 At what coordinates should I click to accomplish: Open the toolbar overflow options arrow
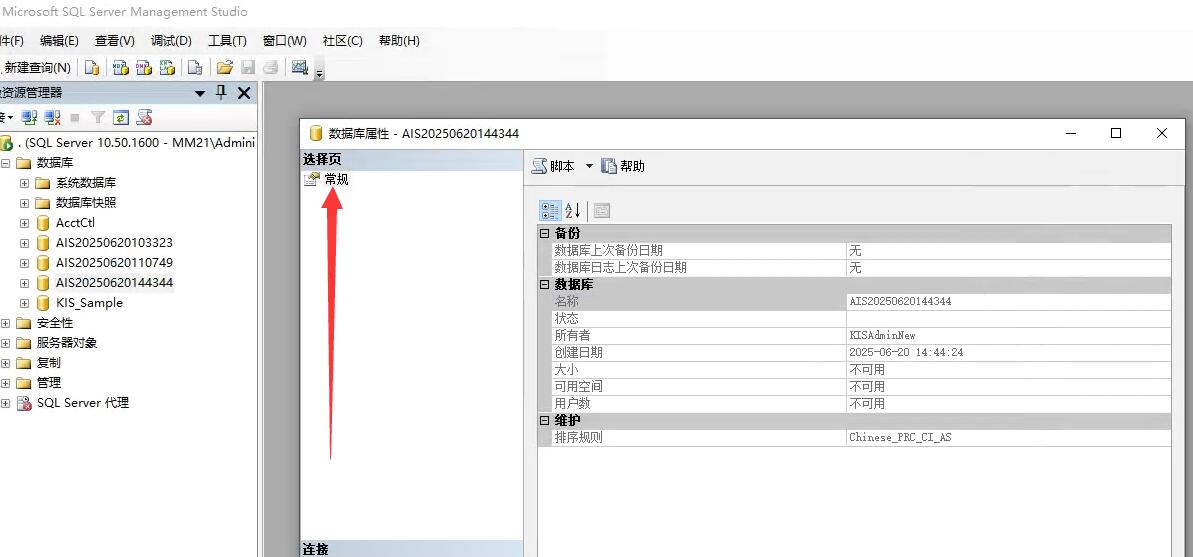pyautogui.click(x=320, y=73)
